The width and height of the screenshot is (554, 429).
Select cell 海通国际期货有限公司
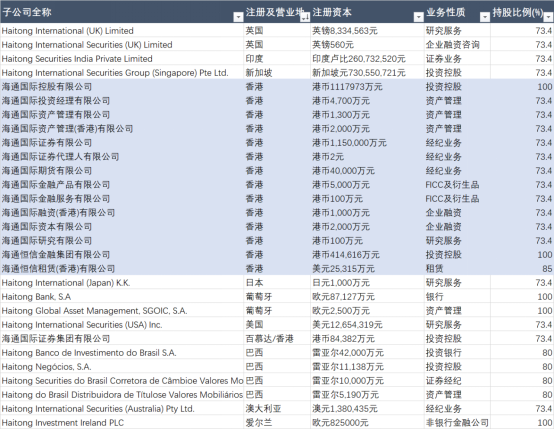click(x=122, y=171)
